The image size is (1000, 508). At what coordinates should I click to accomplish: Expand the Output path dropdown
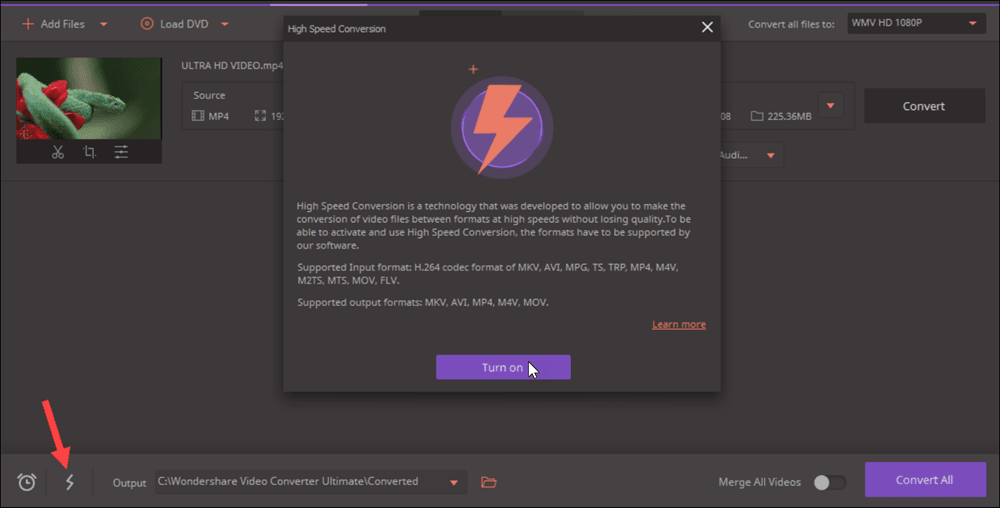tap(454, 483)
